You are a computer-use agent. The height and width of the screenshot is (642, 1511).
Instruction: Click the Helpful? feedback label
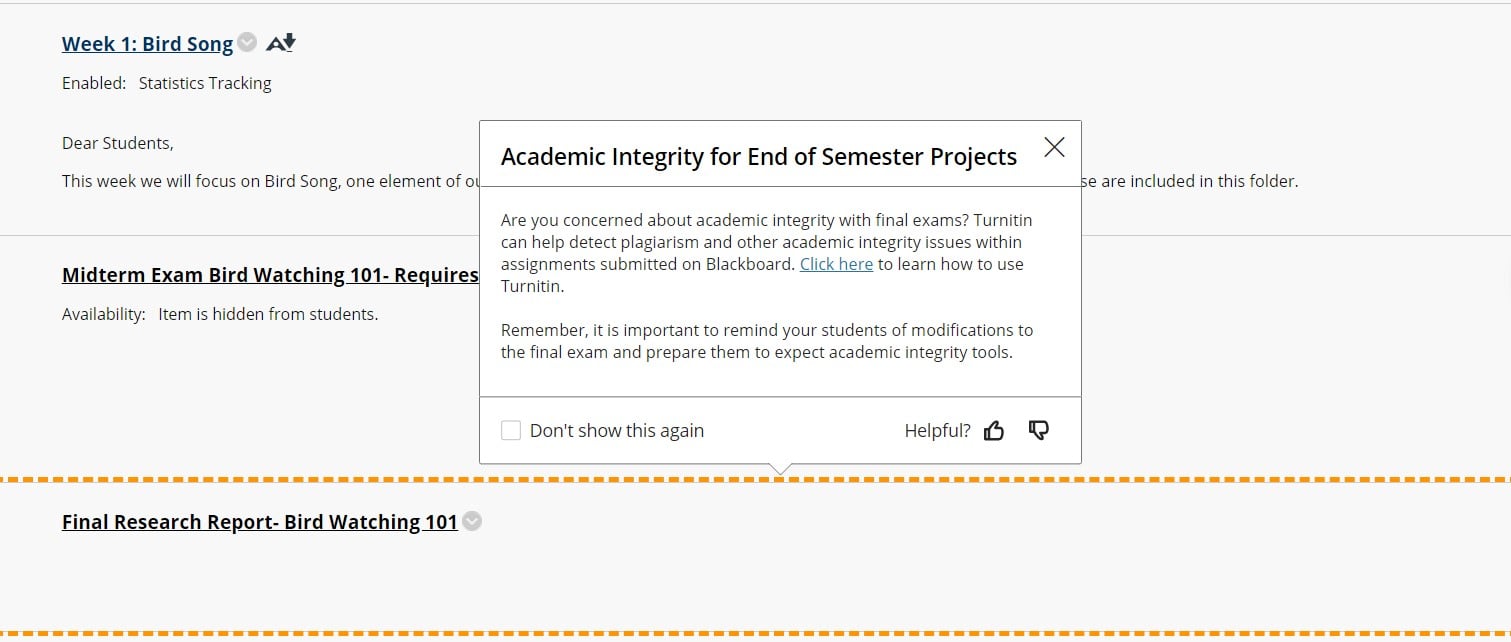938,430
